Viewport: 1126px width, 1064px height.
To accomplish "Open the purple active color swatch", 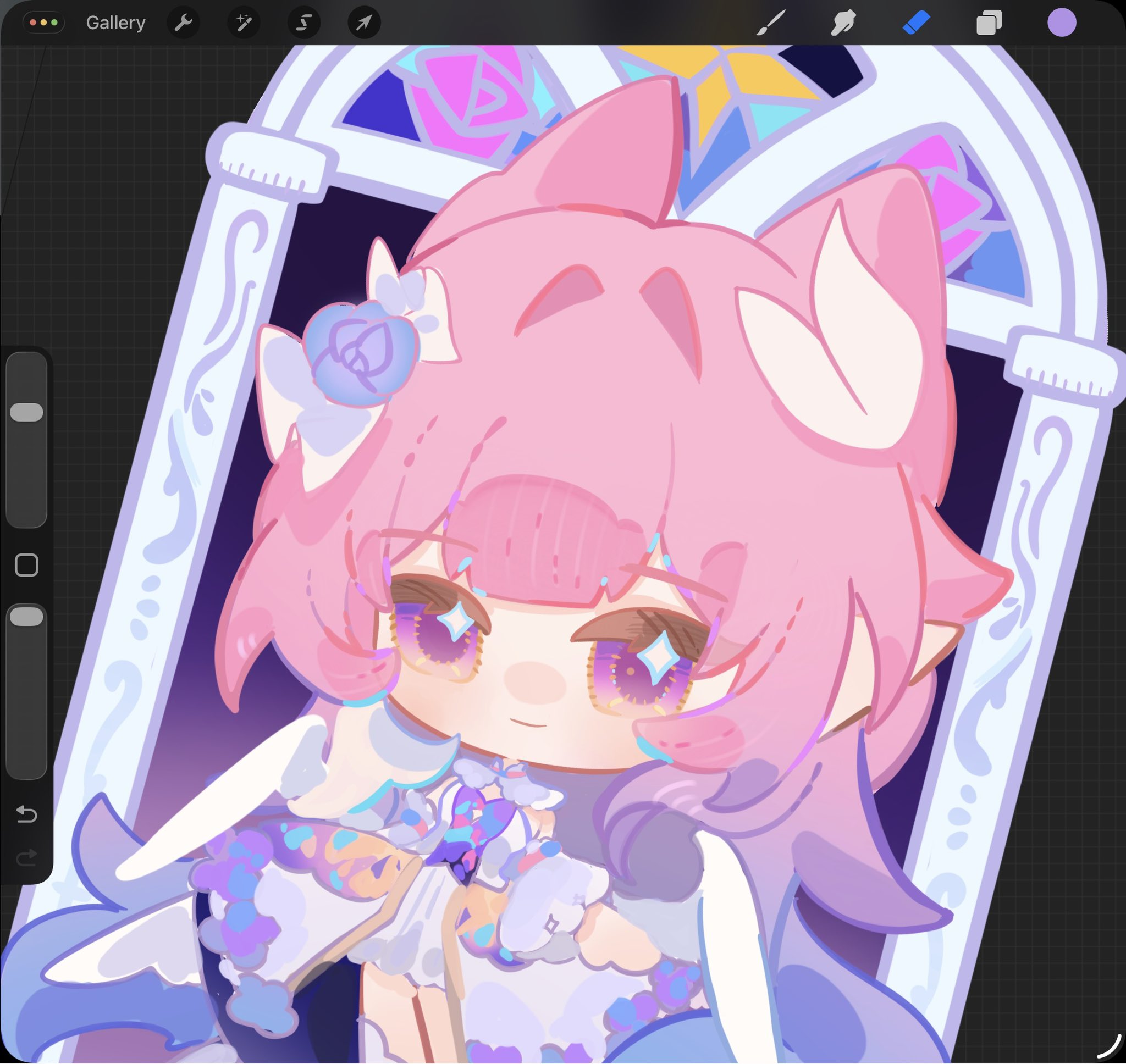I will click(x=1061, y=23).
